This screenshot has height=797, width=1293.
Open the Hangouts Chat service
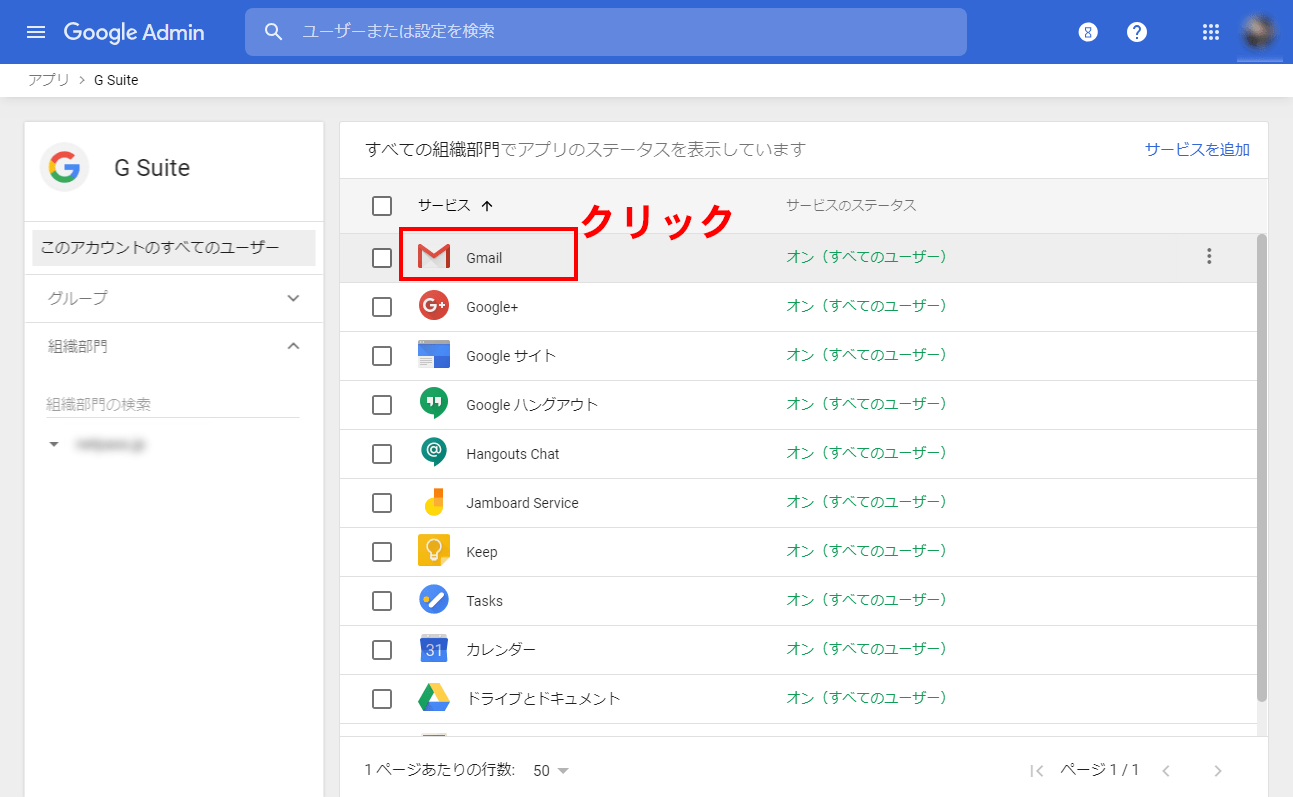pyautogui.click(x=513, y=454)
